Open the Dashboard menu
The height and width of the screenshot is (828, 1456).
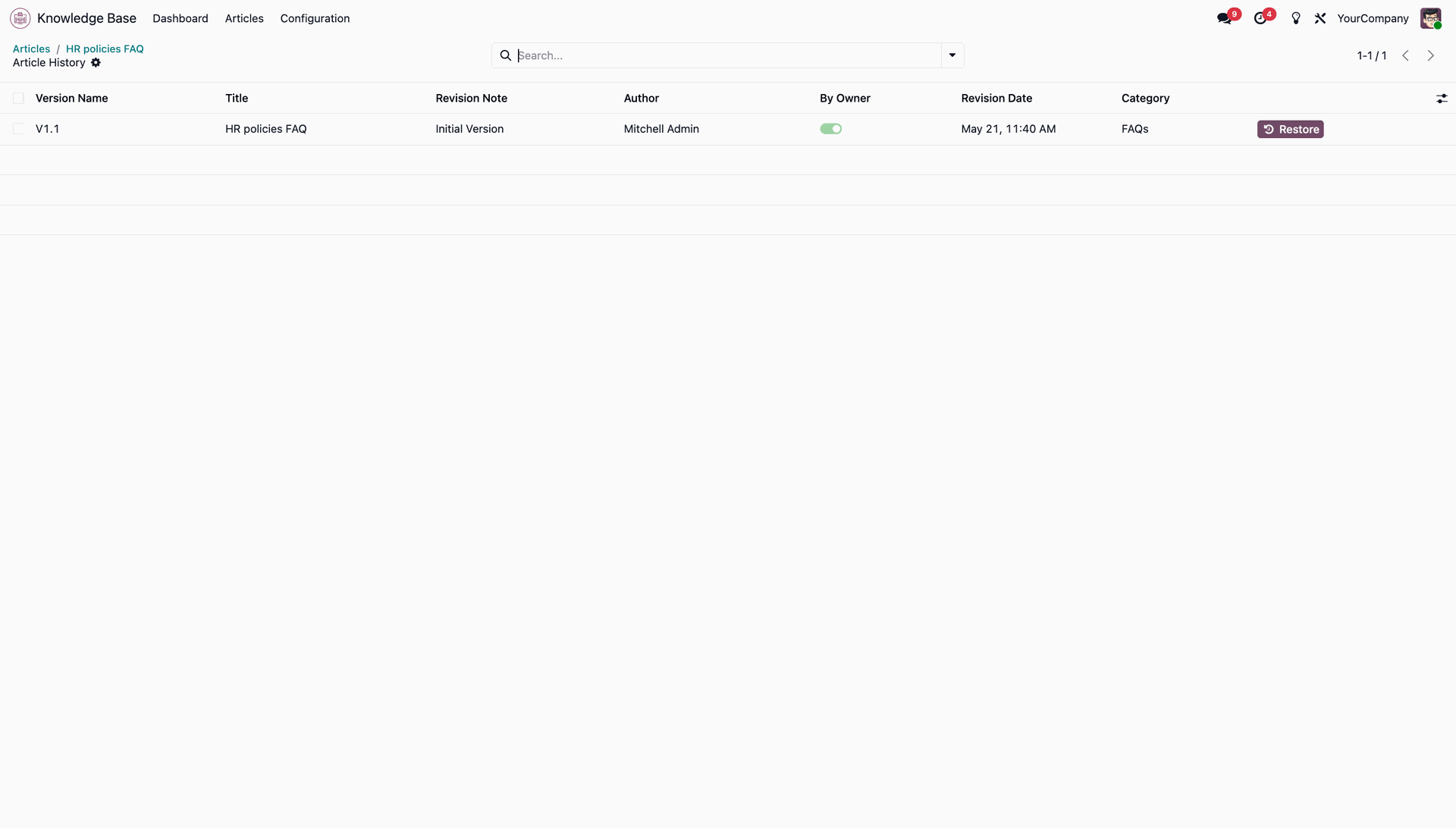point(180,18)
